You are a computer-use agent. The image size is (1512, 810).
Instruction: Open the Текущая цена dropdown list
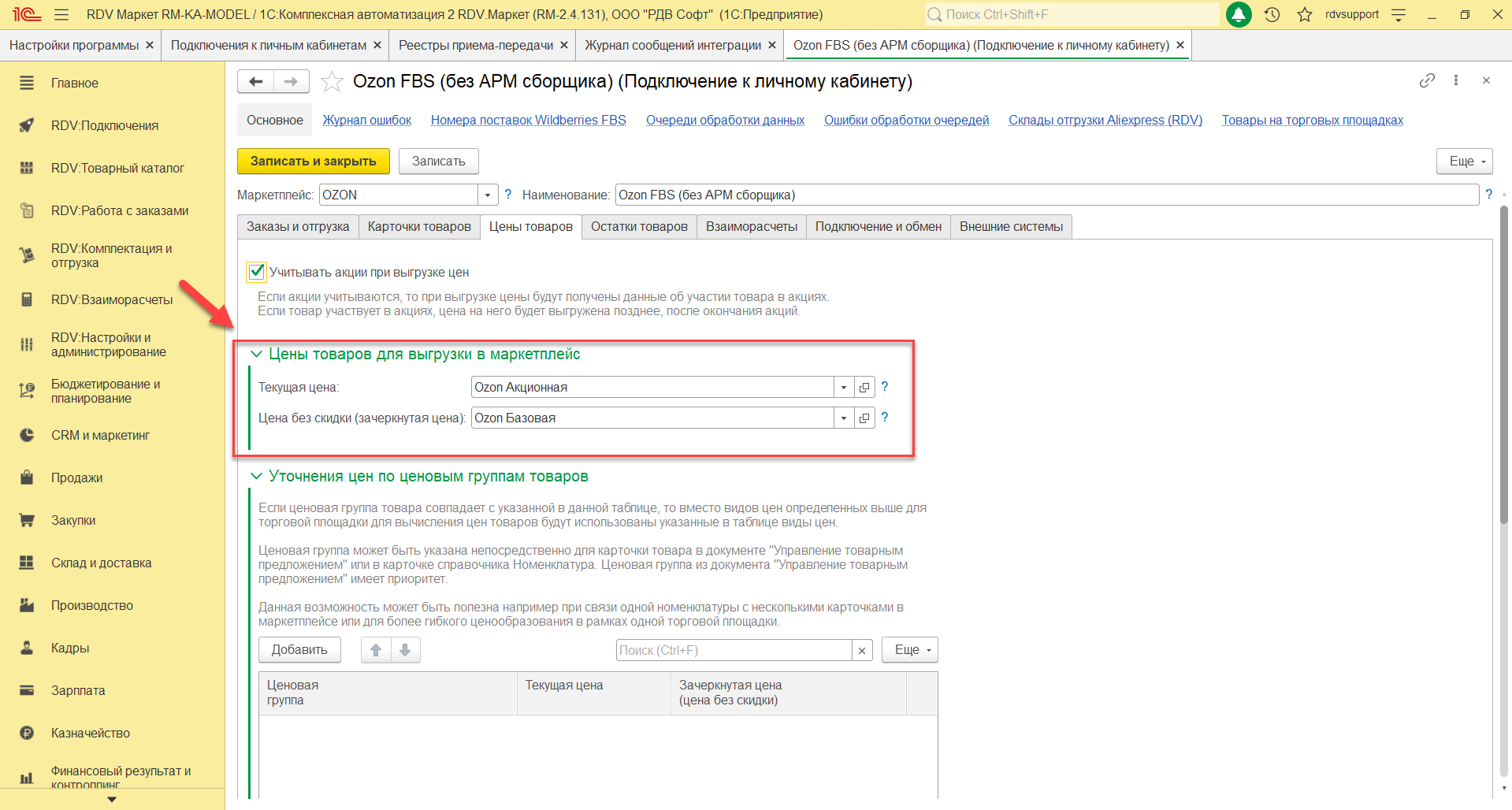pyautogui.click(x=844, y=387)
